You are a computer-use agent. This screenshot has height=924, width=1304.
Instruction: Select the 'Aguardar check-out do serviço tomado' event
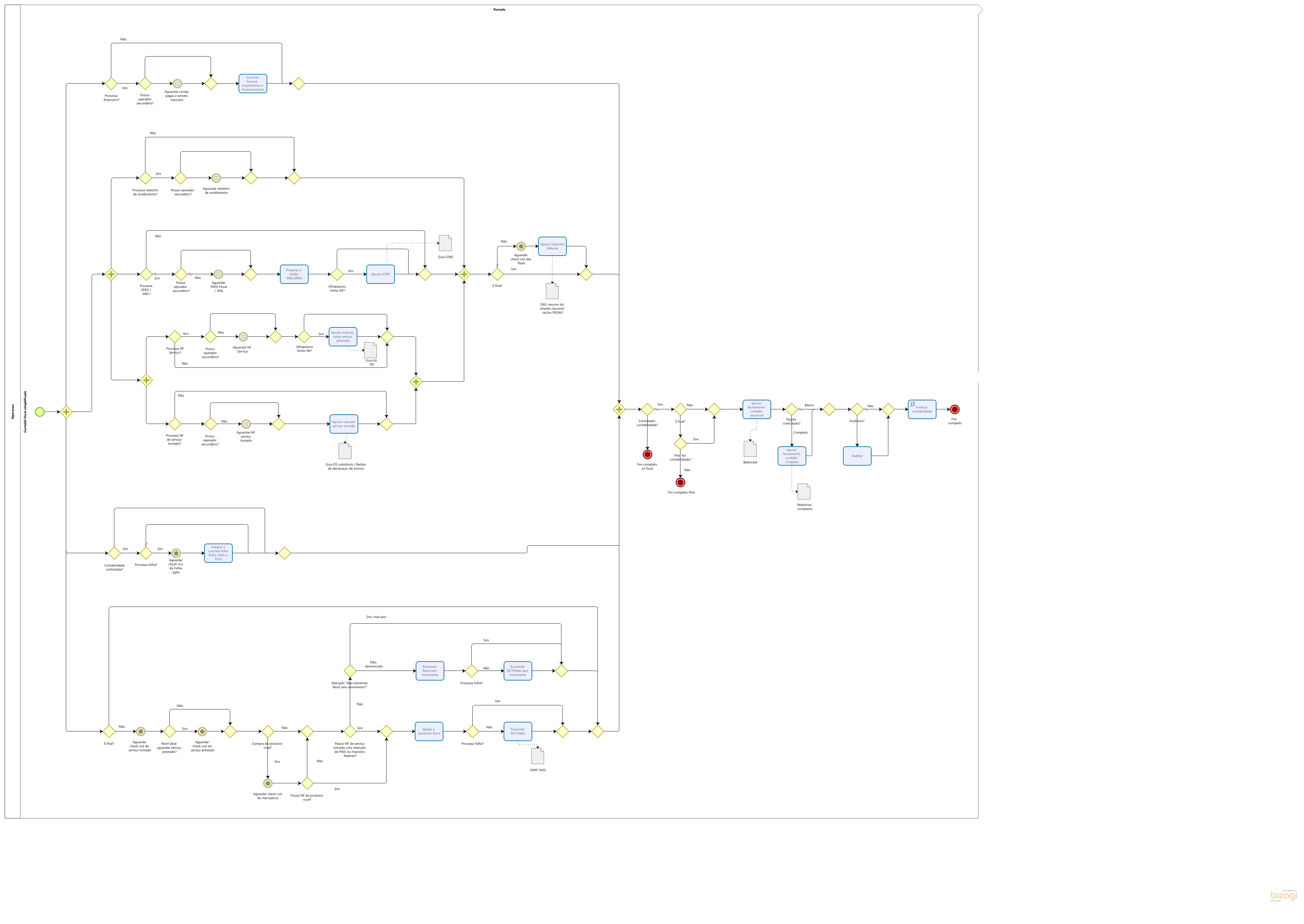pos(140,732)
